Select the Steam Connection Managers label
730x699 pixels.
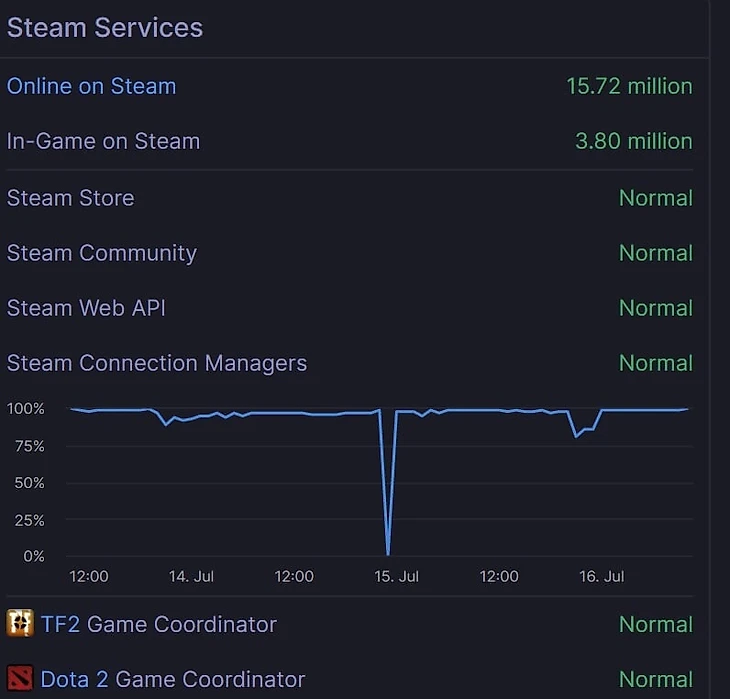[x=157, y=363]
